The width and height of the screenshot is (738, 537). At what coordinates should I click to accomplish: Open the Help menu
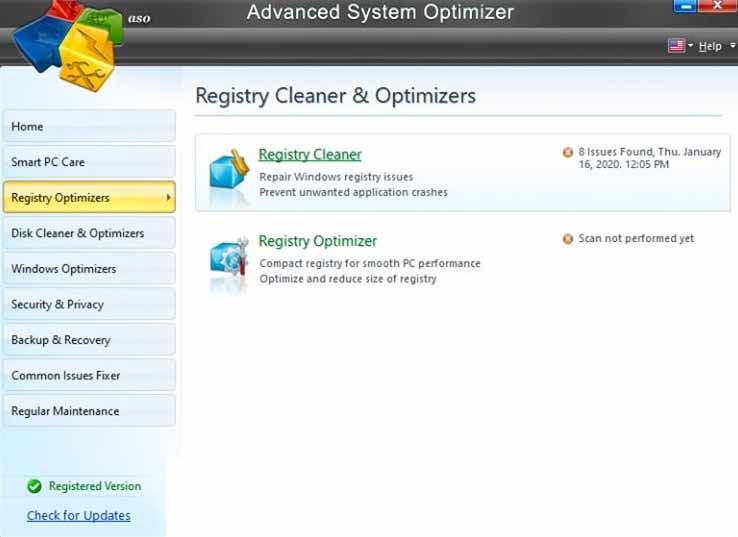click(x=710, y=46)
